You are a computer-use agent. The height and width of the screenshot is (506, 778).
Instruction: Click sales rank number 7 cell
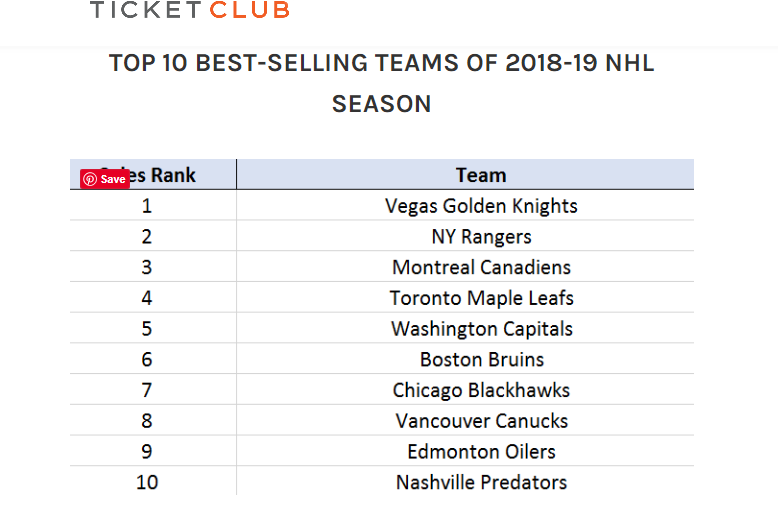[x=147, y=390]
